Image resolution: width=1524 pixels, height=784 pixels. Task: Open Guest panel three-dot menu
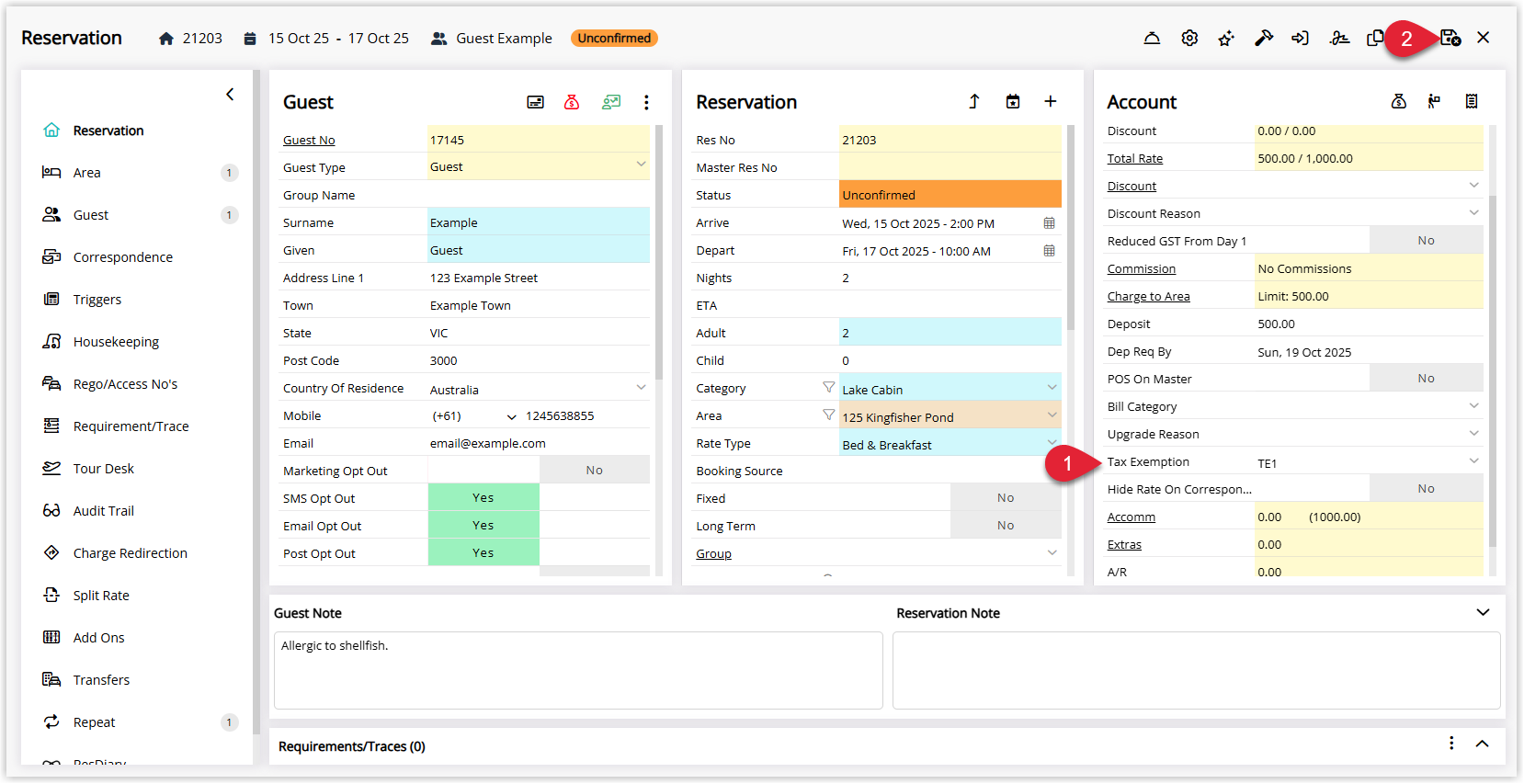coord(646,102)
